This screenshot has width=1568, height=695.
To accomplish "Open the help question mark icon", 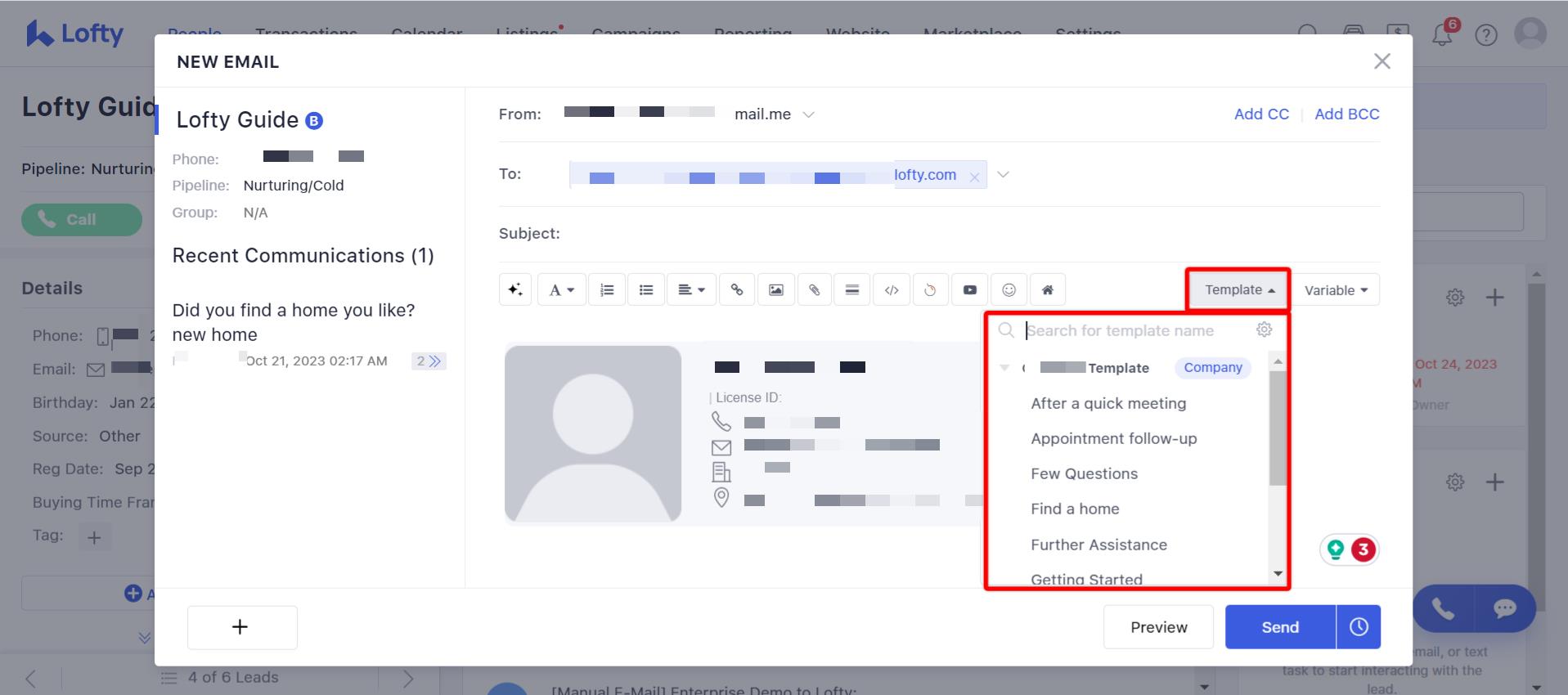I will 1485,35.
